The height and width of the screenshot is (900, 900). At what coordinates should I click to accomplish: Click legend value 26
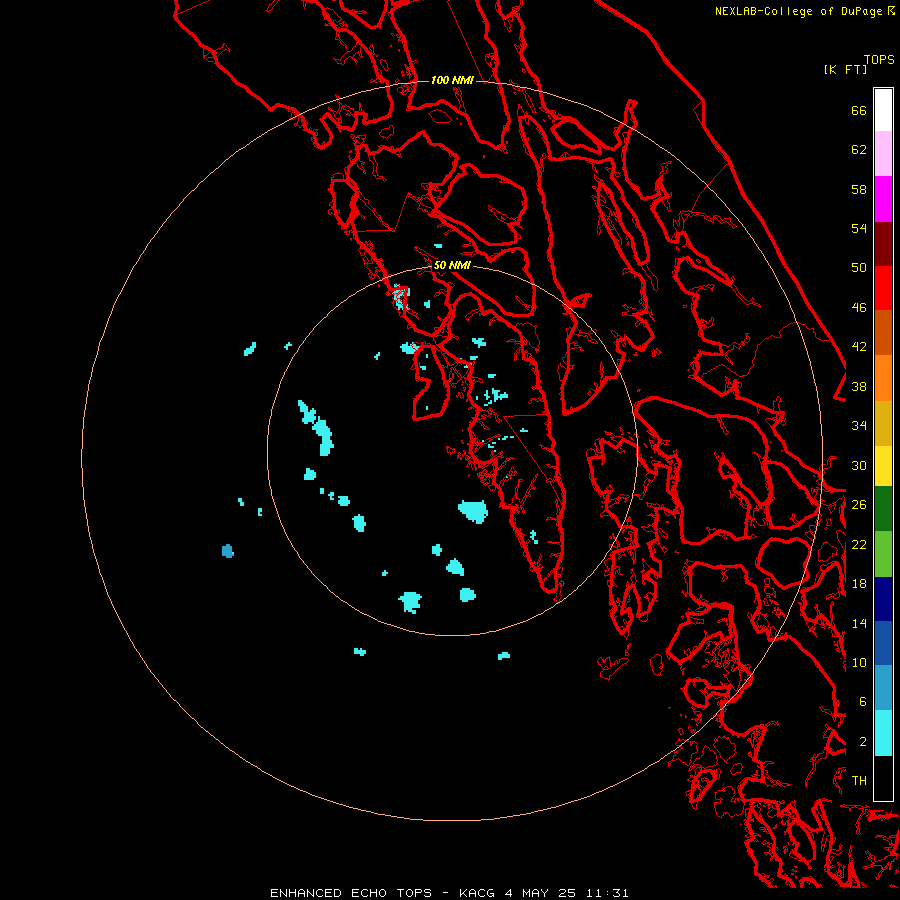(859, 505)
